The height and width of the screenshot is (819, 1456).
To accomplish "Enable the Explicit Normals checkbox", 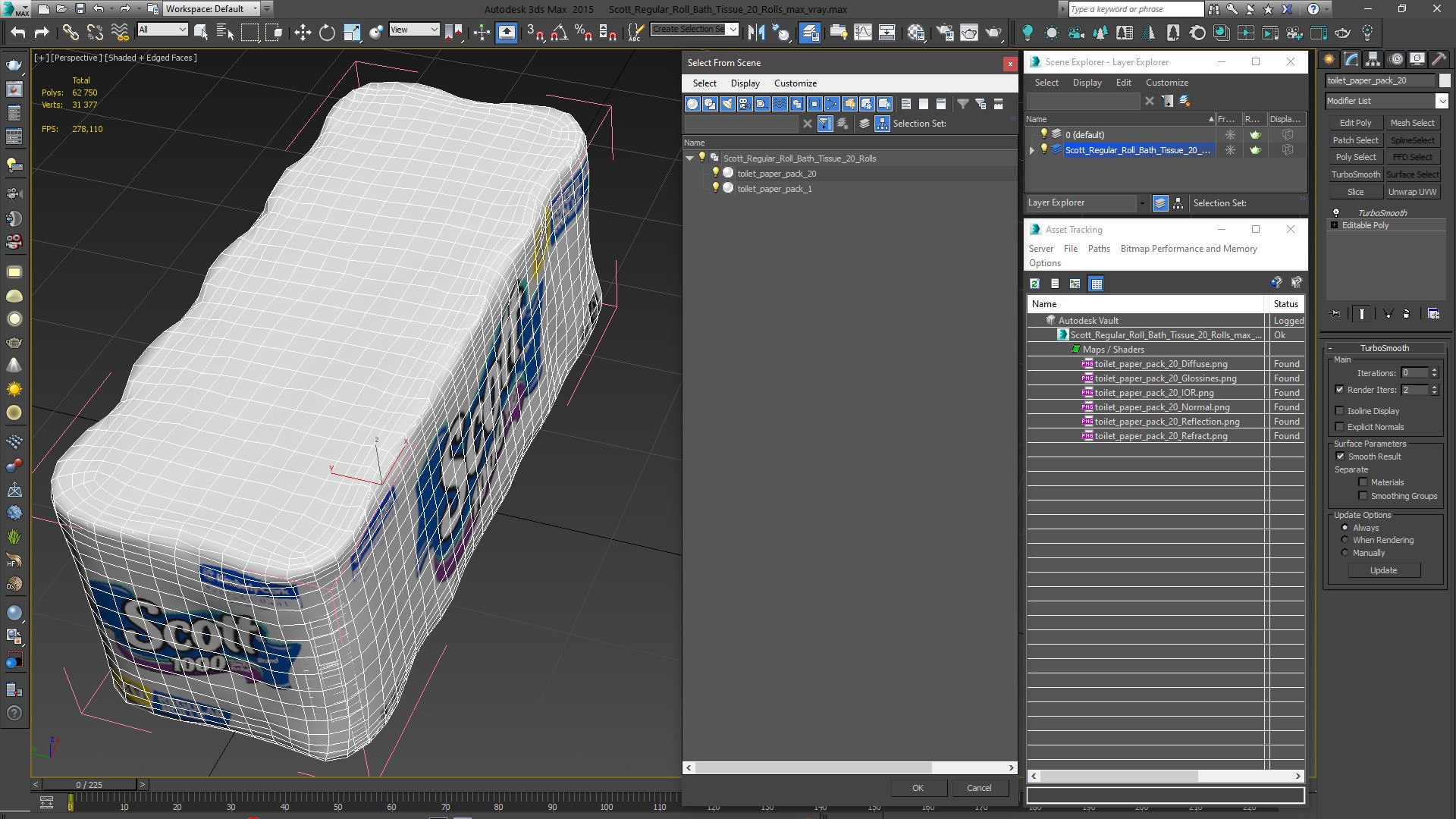I will 1340,427.
